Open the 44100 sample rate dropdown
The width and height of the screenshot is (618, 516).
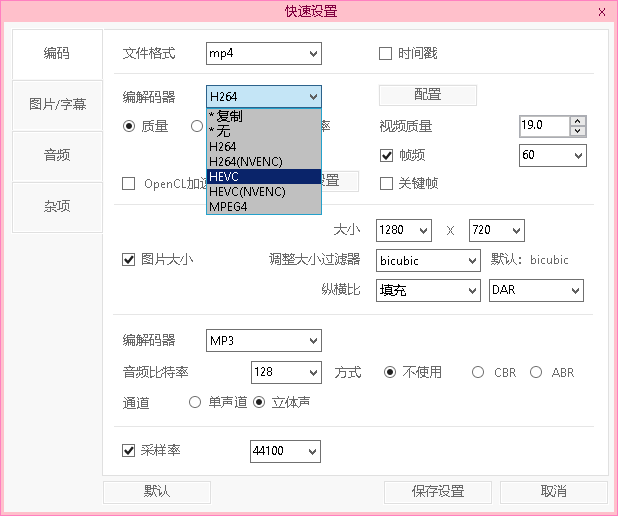285,451
